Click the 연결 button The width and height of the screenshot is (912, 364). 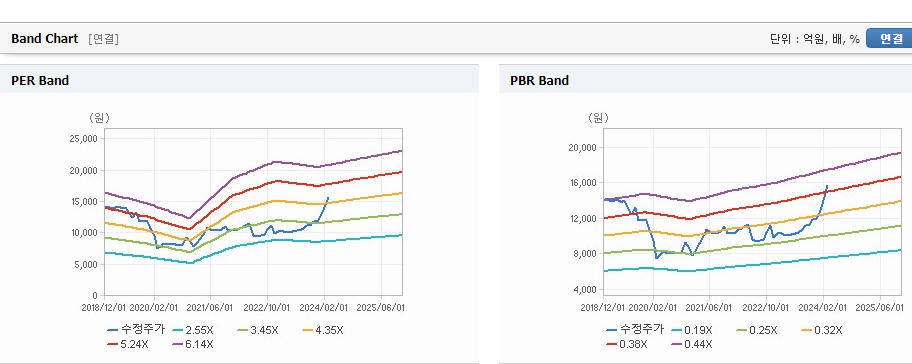(889, 39)
